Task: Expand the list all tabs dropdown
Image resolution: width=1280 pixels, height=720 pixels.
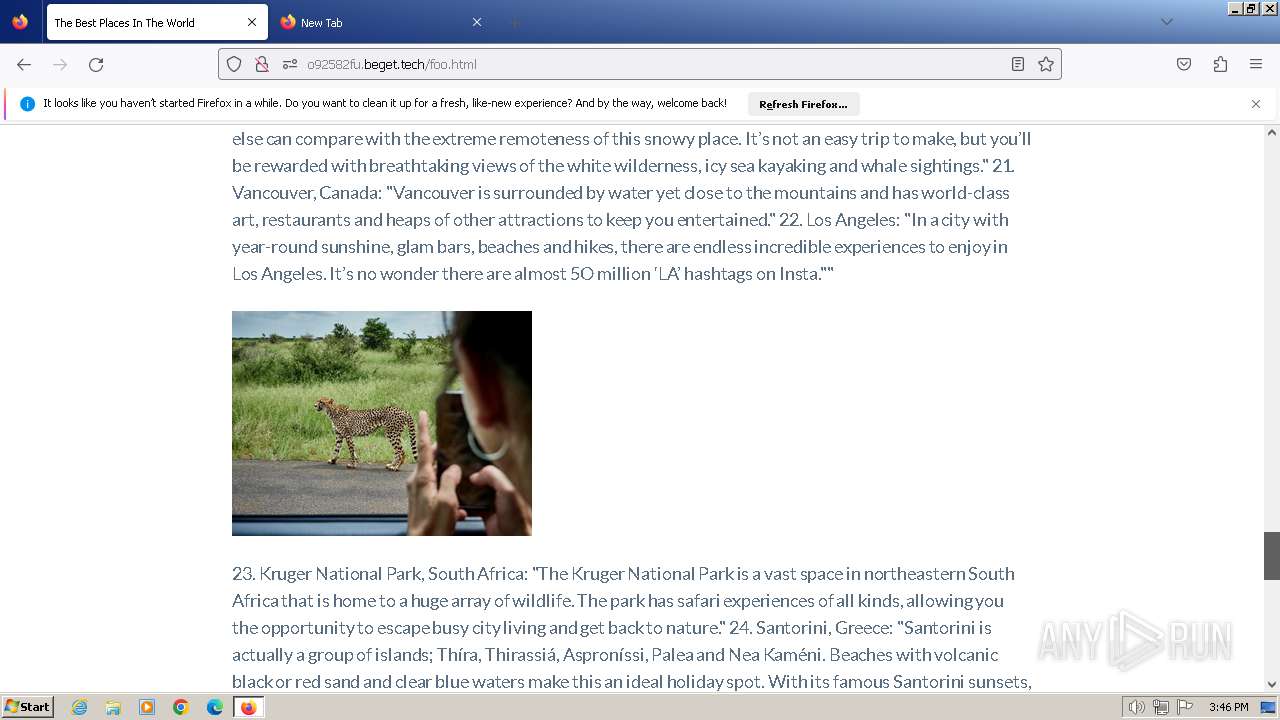Action: click(1166, 22)
